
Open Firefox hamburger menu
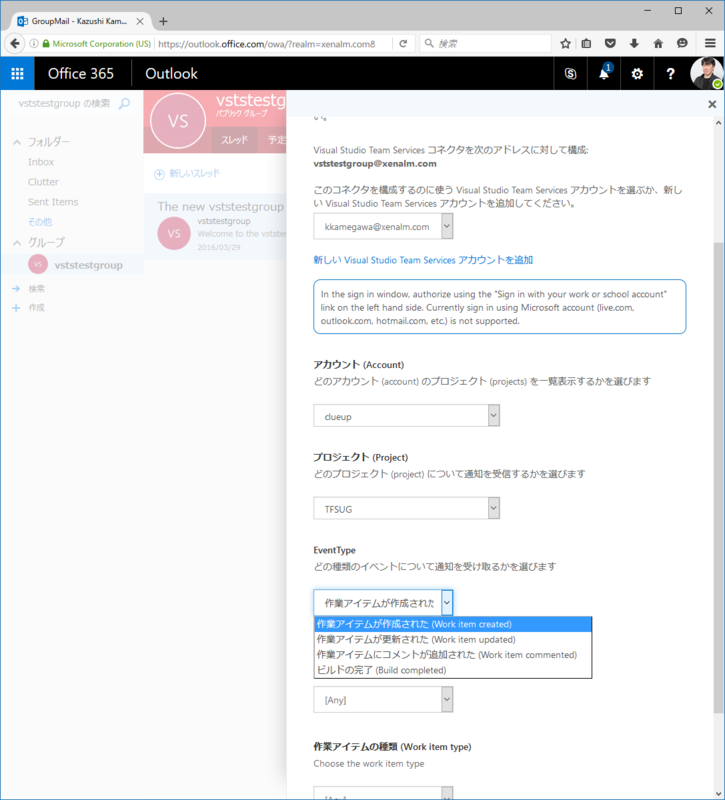click(710, 43)
